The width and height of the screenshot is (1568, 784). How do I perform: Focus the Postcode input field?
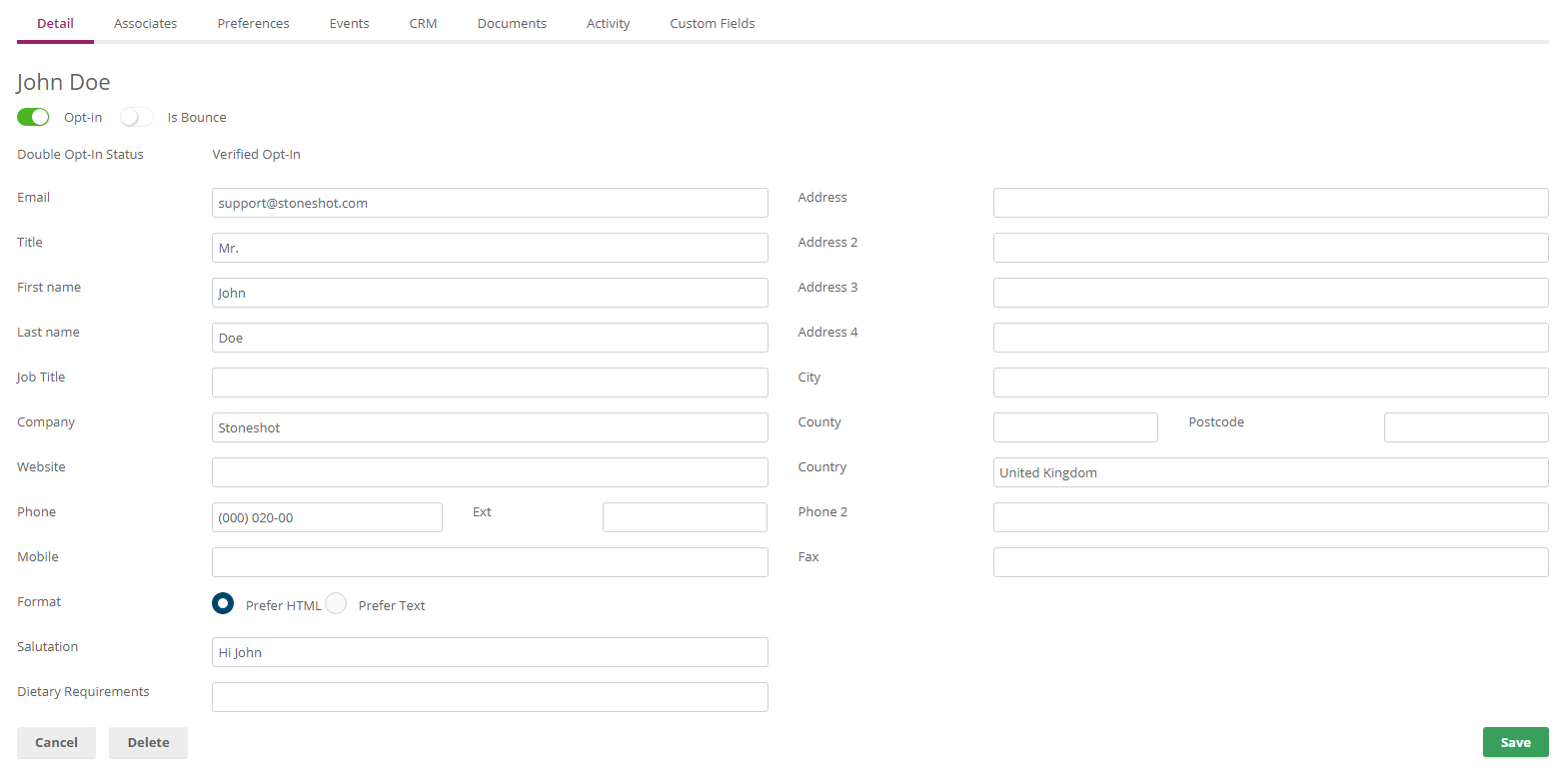[x=1466, y=427]
